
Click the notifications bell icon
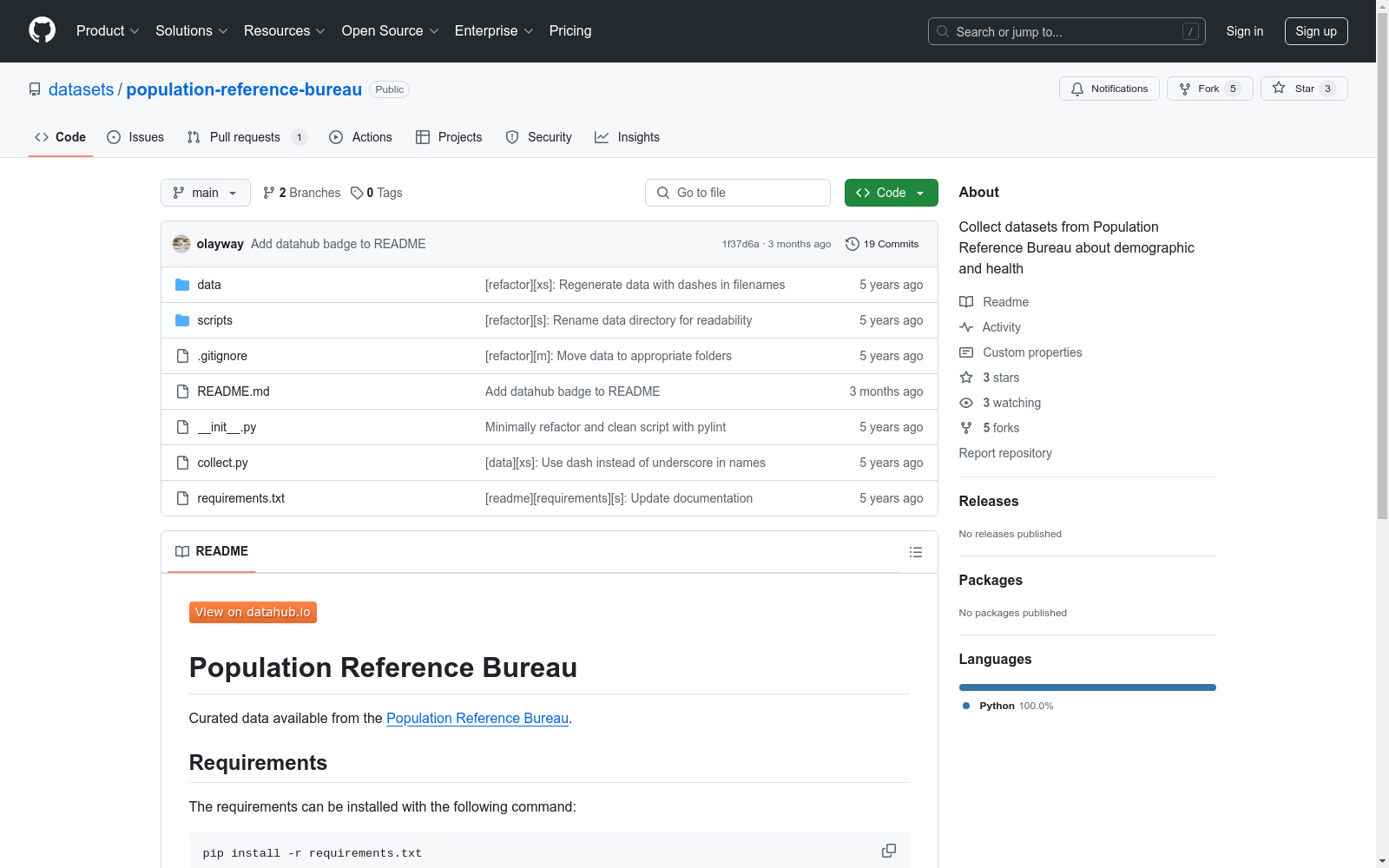coord(1077,89)
